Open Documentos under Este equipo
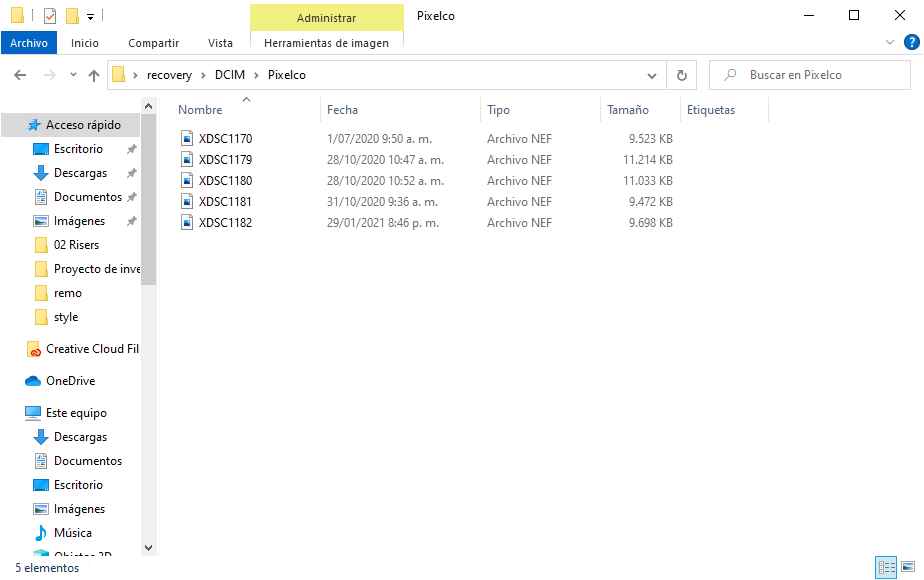924x580 pixels. (88, 461)
